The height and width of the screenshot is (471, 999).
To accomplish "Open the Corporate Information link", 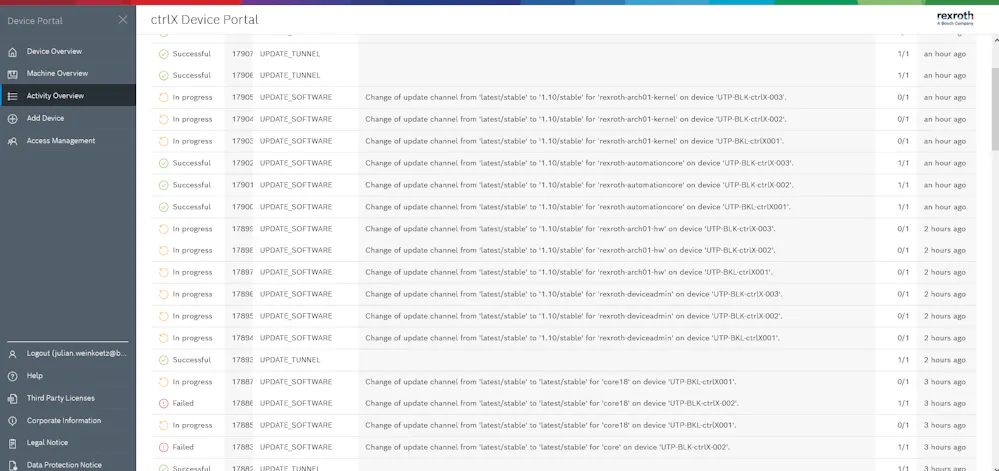I will pyautogui.click(x=64, y=420).
